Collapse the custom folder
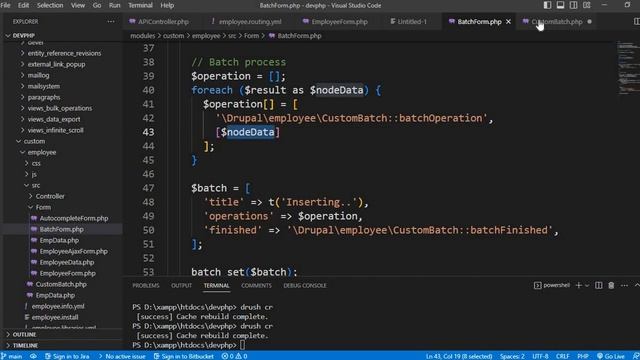Viewport: 640px width, 360px height. click(34, 141)
